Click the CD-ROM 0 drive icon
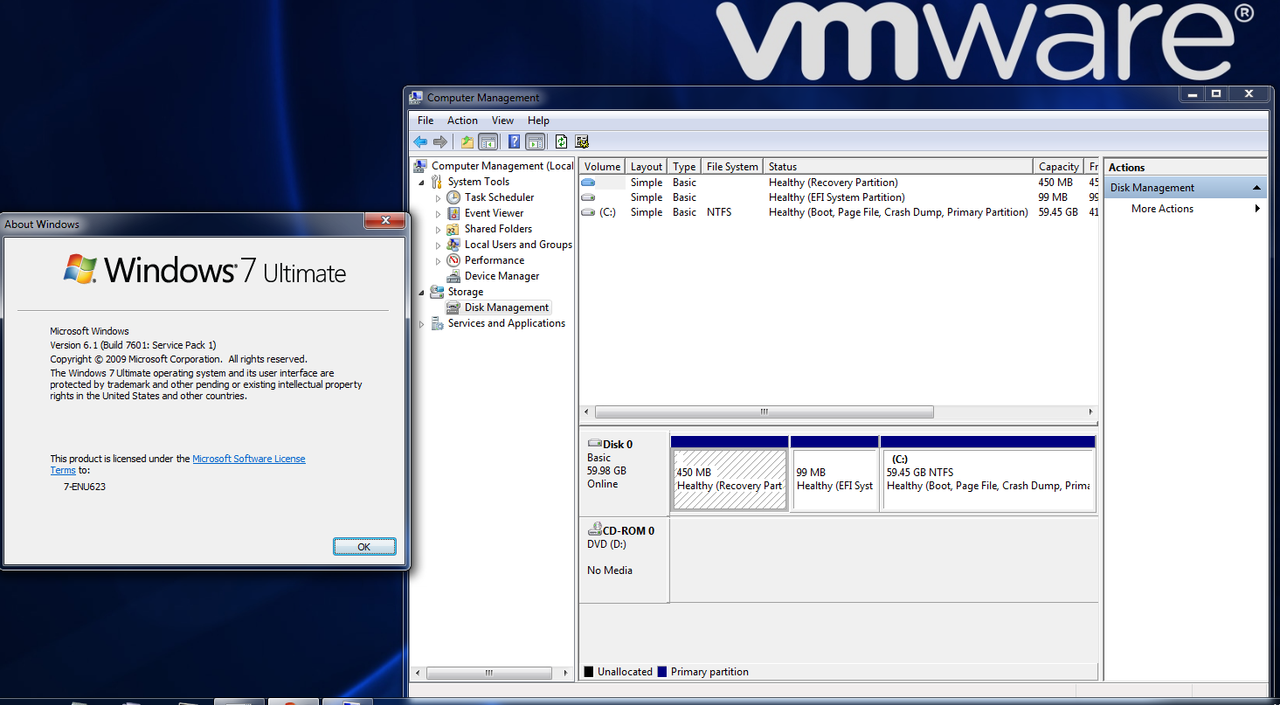Viewport: 1280px width, 705px height. pos(595,531)
